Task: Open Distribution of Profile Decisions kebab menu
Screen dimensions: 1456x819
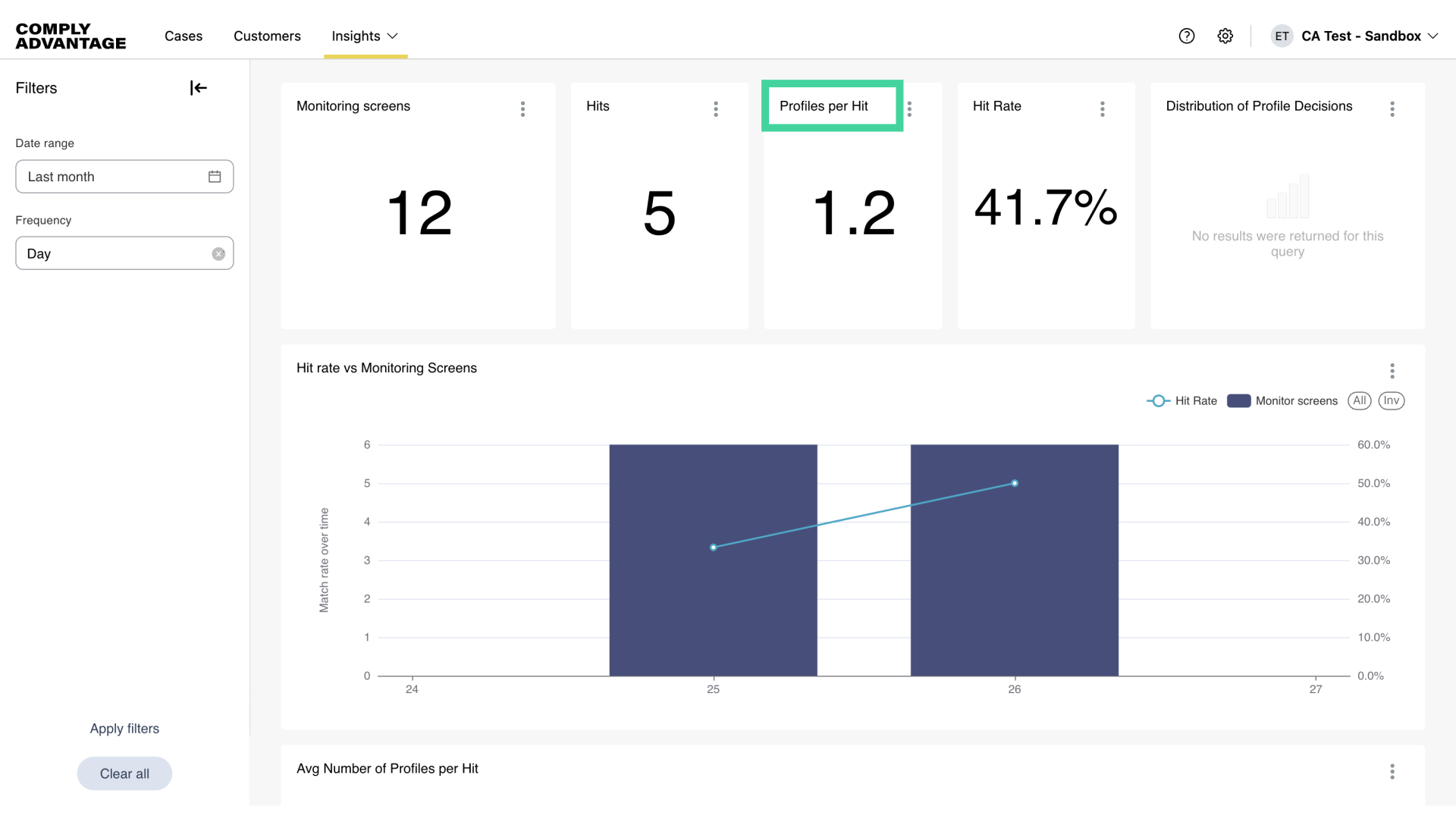Action: [x=1392, y=108]
